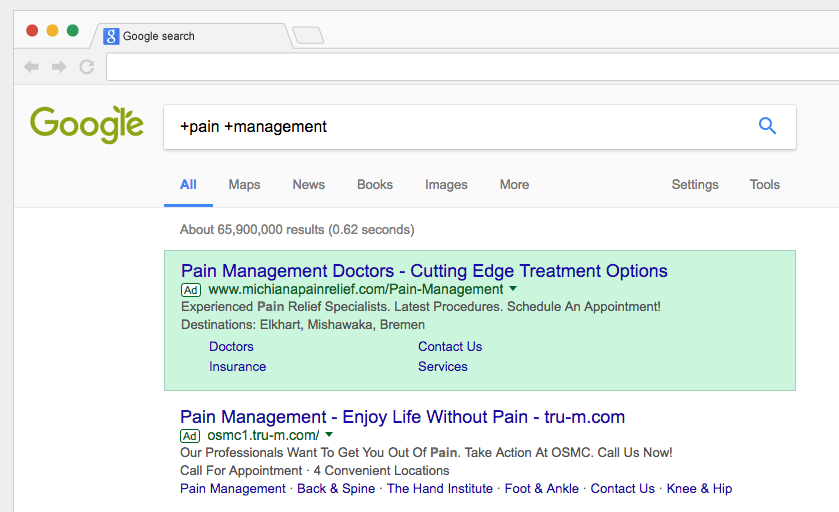Open the search Tools menu
Screen dimensions: 839x512
(x=765, y=185)
